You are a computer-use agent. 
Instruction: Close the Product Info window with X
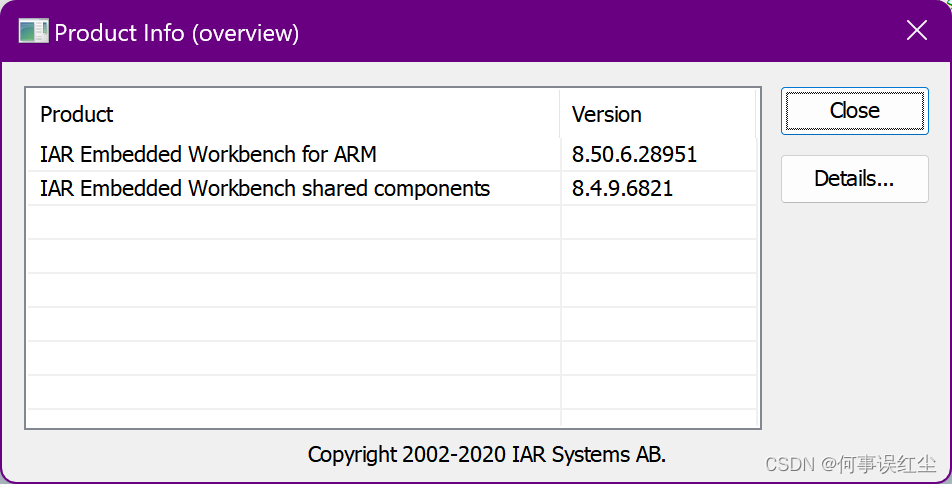(x=916, y=30)
